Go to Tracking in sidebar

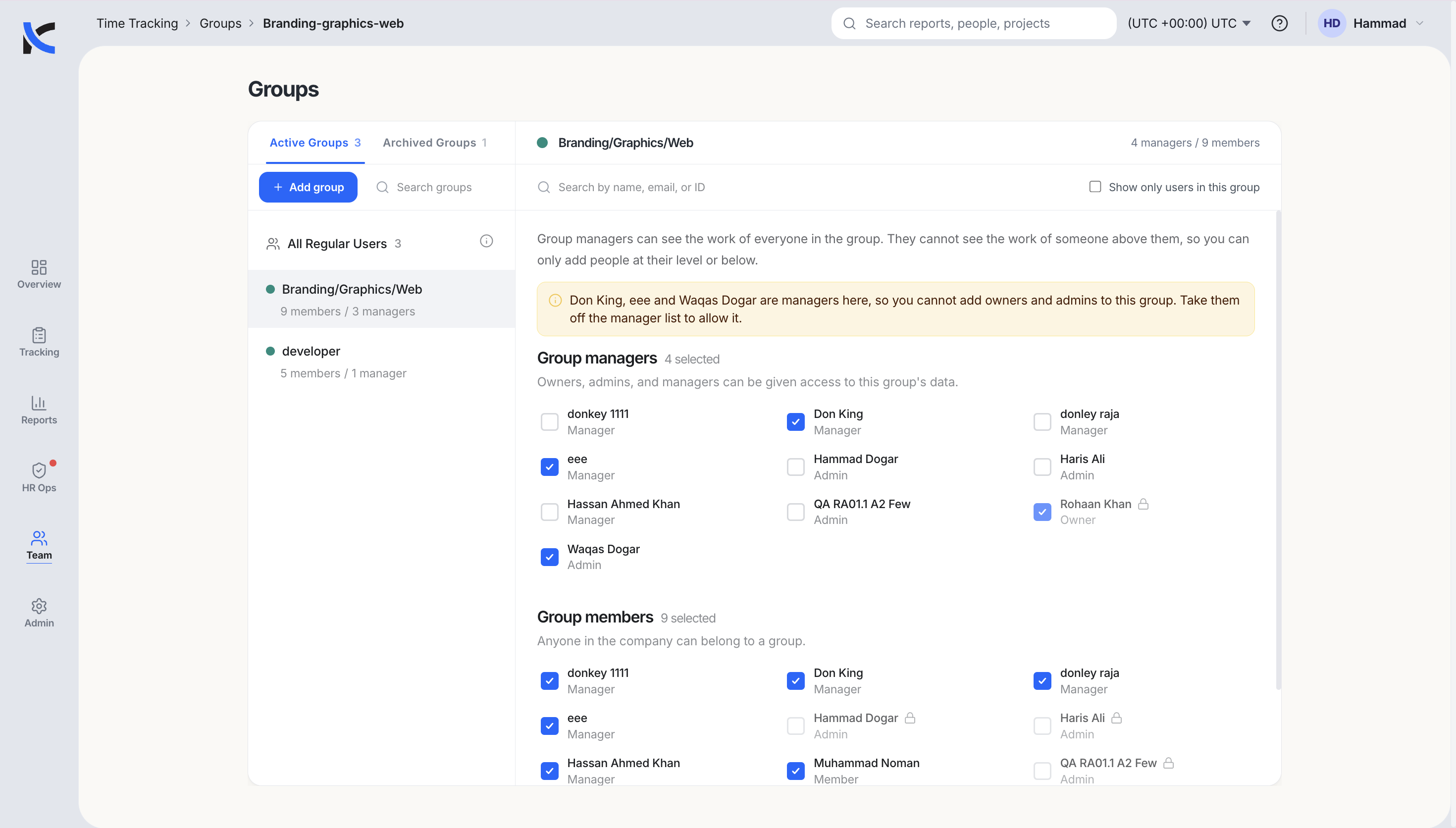(x=39, y=342)
